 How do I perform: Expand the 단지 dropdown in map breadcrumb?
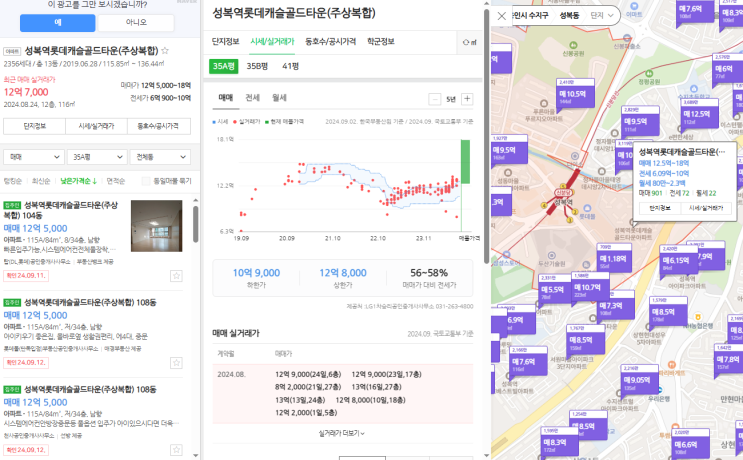[601, 16]
